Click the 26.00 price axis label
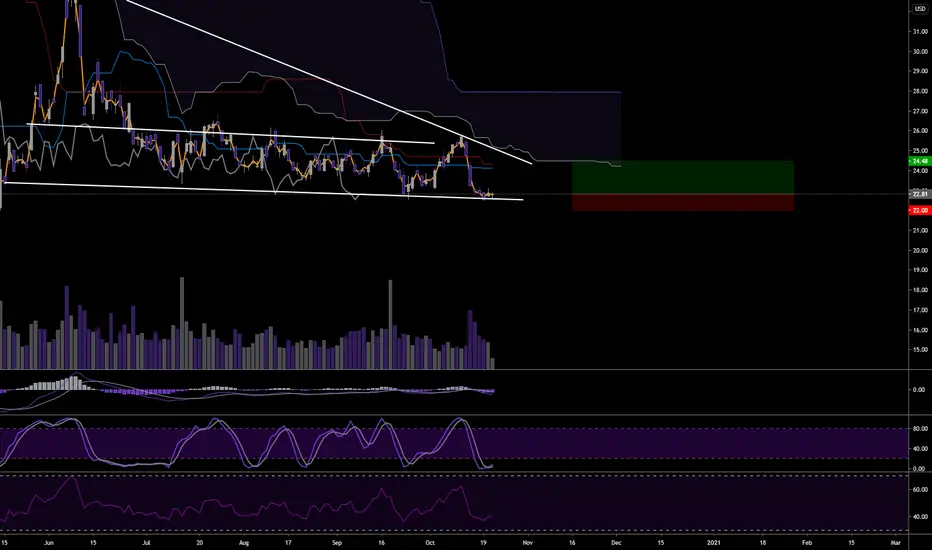932x550 pixels. (x=920, y=131)
